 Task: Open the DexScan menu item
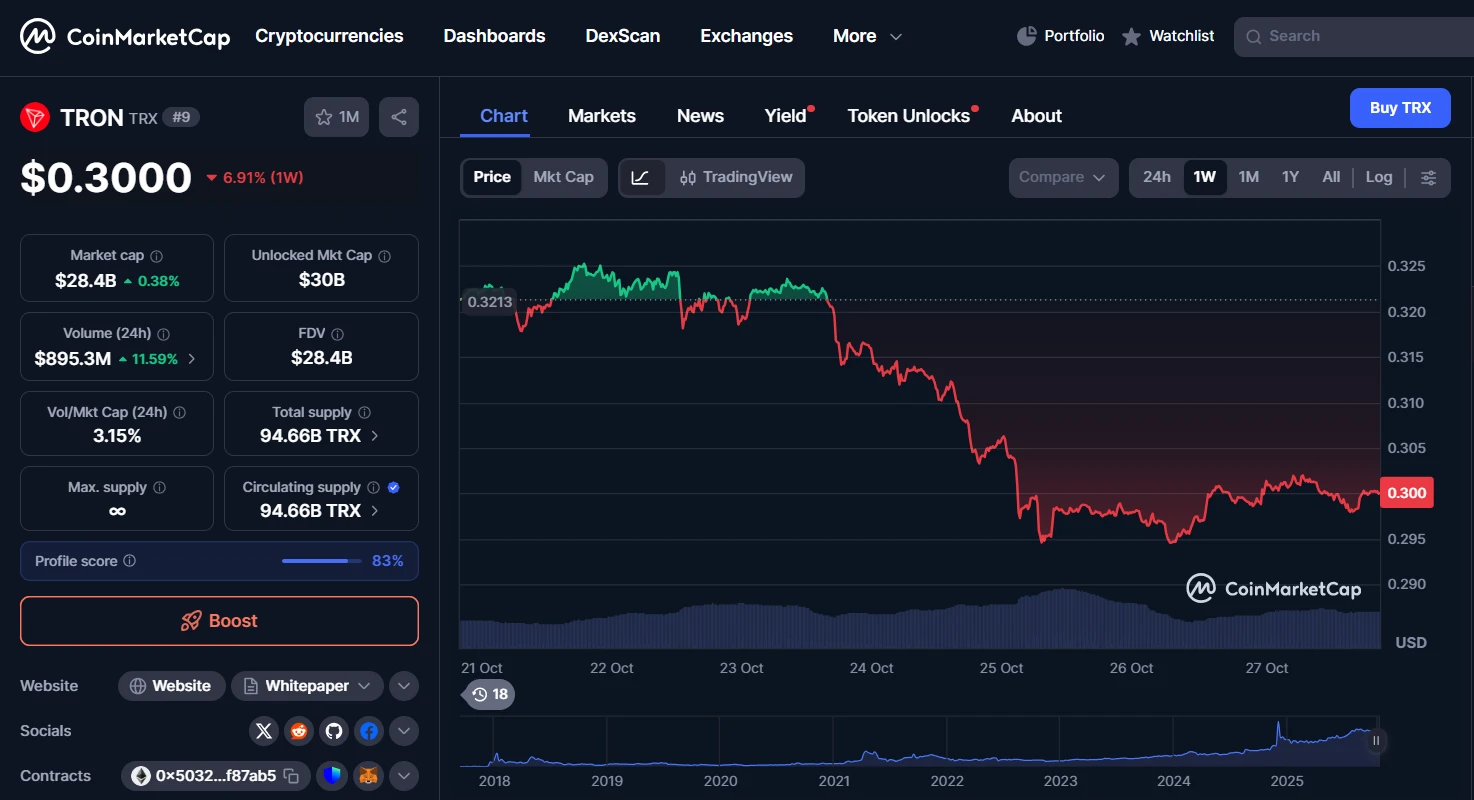(x=622, y=36)
